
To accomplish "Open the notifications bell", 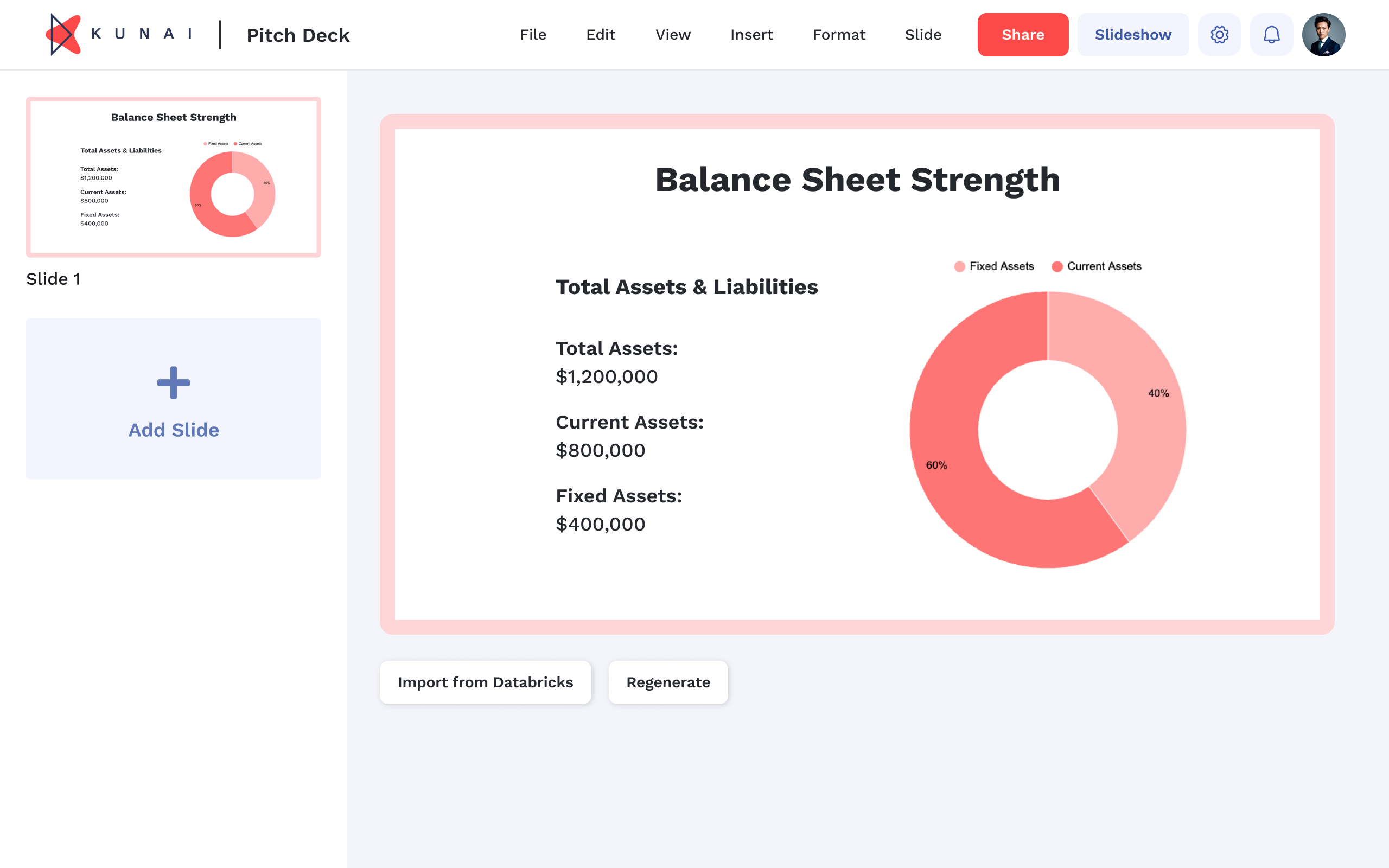I will [1271, 34].
